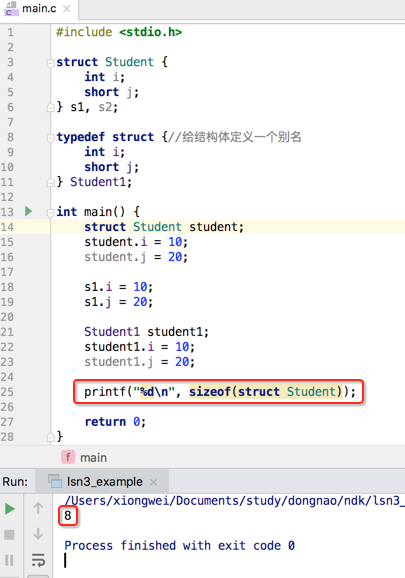The width and height of the screenshot is (405, 578).
Task: Click 's1.i = 10;' line
Action: pos(118,287)
